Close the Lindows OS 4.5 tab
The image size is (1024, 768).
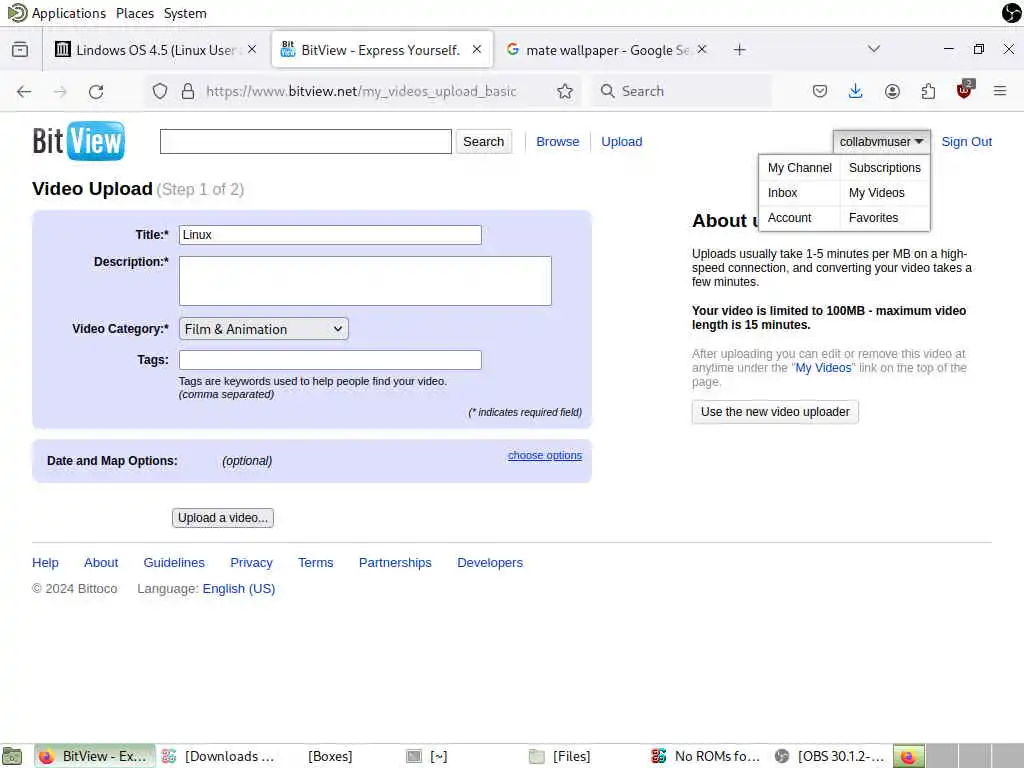click(x=252, y=49)
